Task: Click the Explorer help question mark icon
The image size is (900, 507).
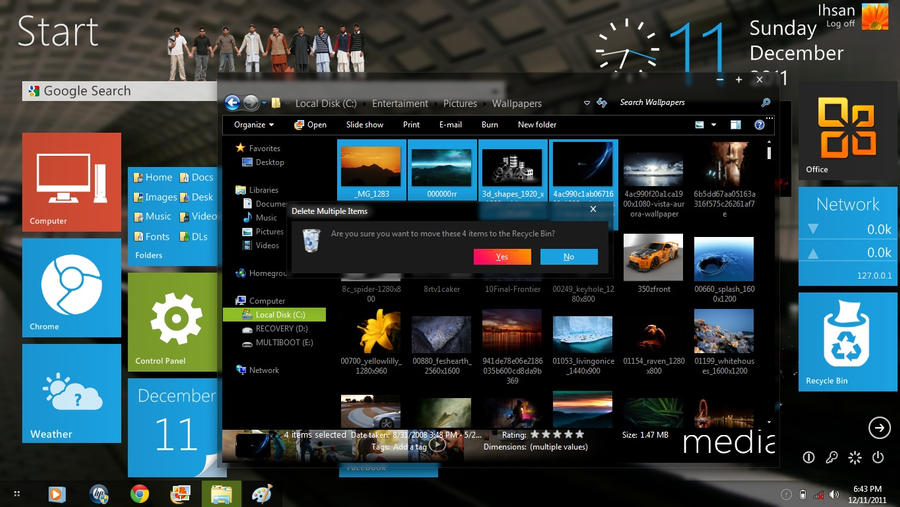Action: tap(759, 125)
